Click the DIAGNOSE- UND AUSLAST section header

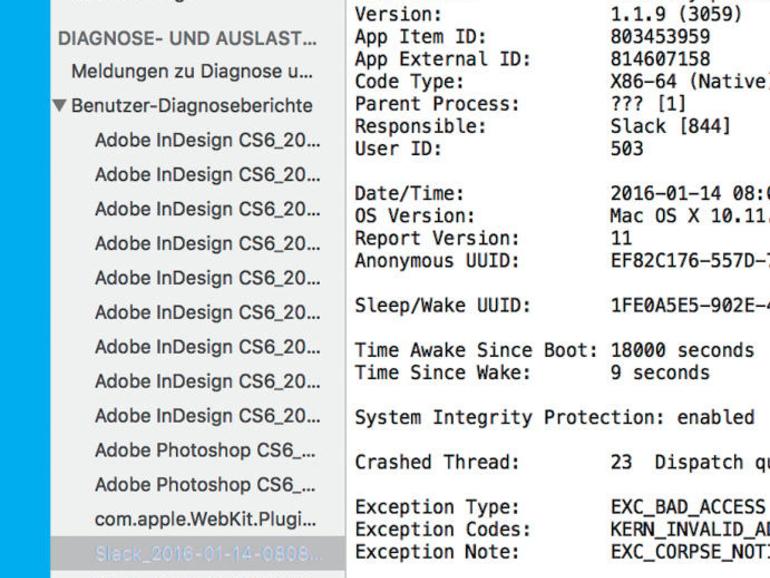coord(186,39)
